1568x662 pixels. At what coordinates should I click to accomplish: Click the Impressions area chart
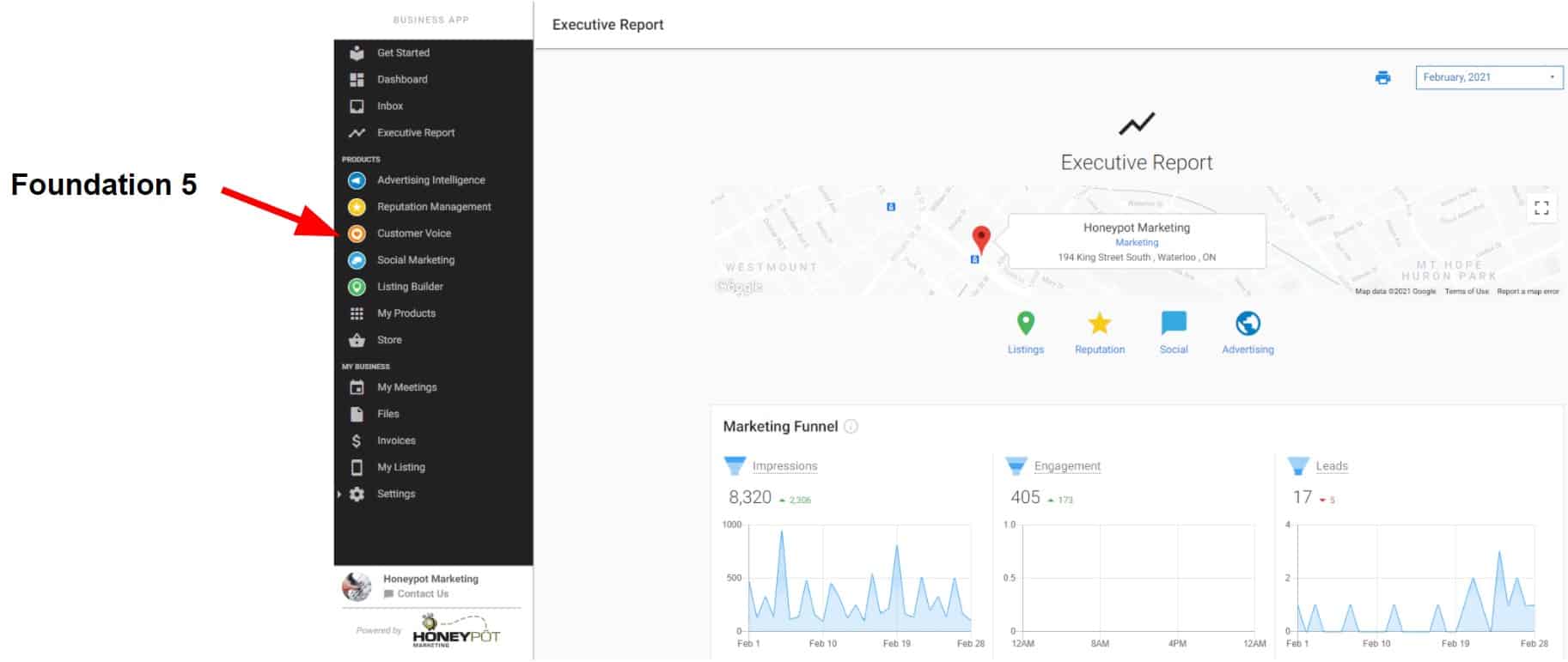pyautogui.click(x=860, y=578)
